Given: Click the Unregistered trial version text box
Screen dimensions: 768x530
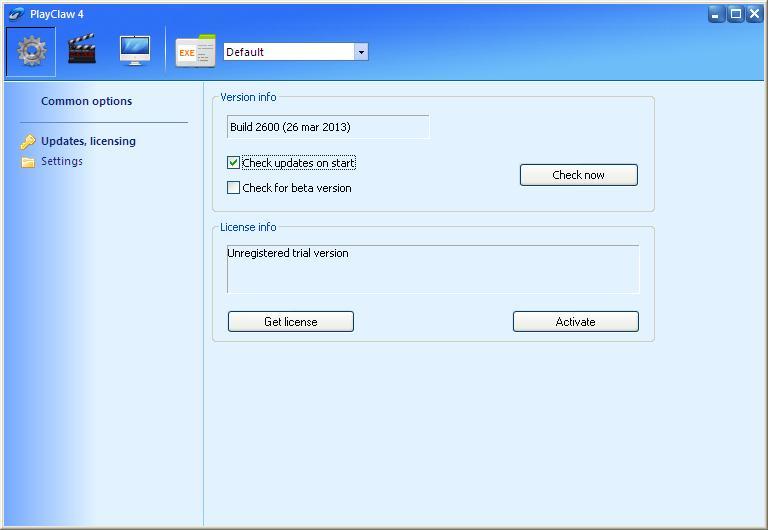Looking at the screenshot, I should pos(433,269).
